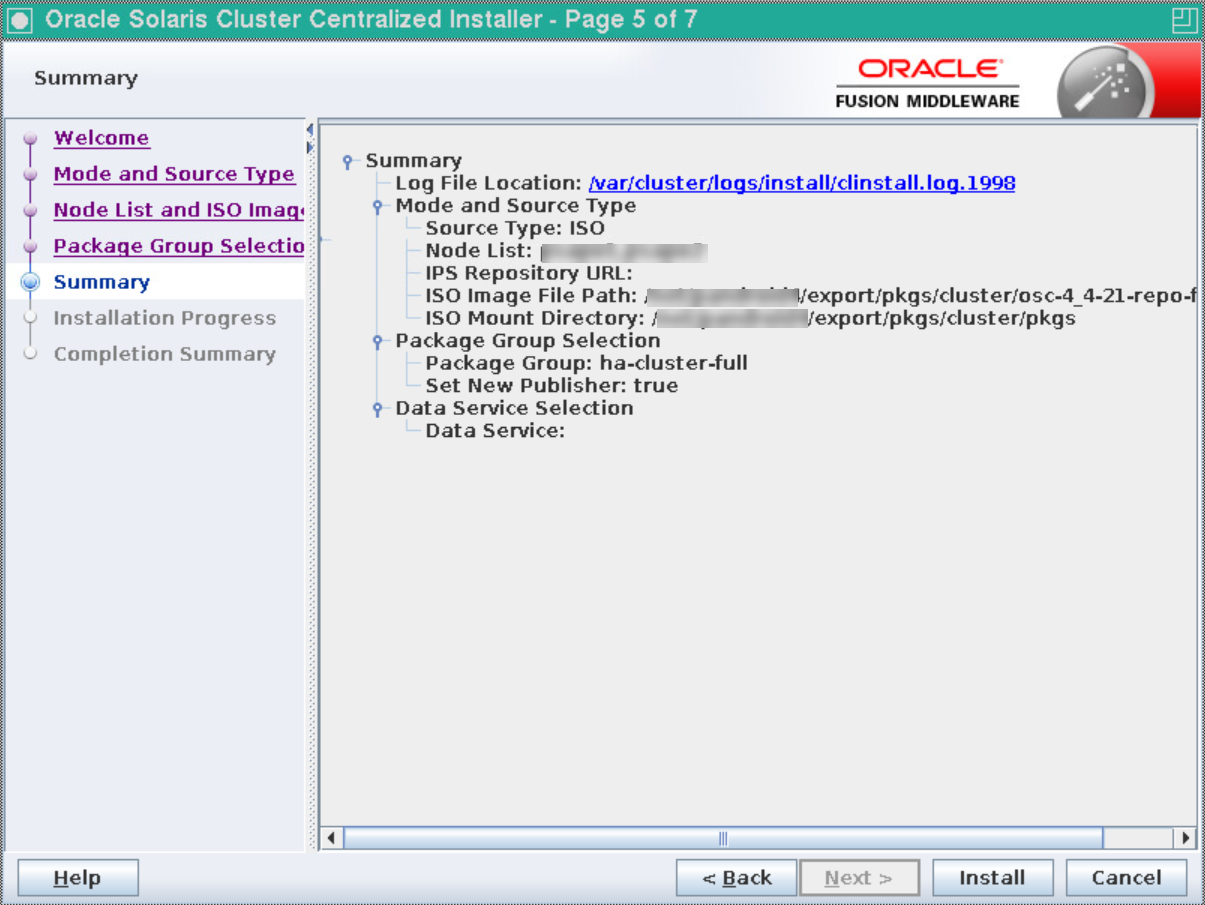Click the Mode and Source Type step bullet
This screenshot has width=1205, height=905.
click(x=31, y=175)
